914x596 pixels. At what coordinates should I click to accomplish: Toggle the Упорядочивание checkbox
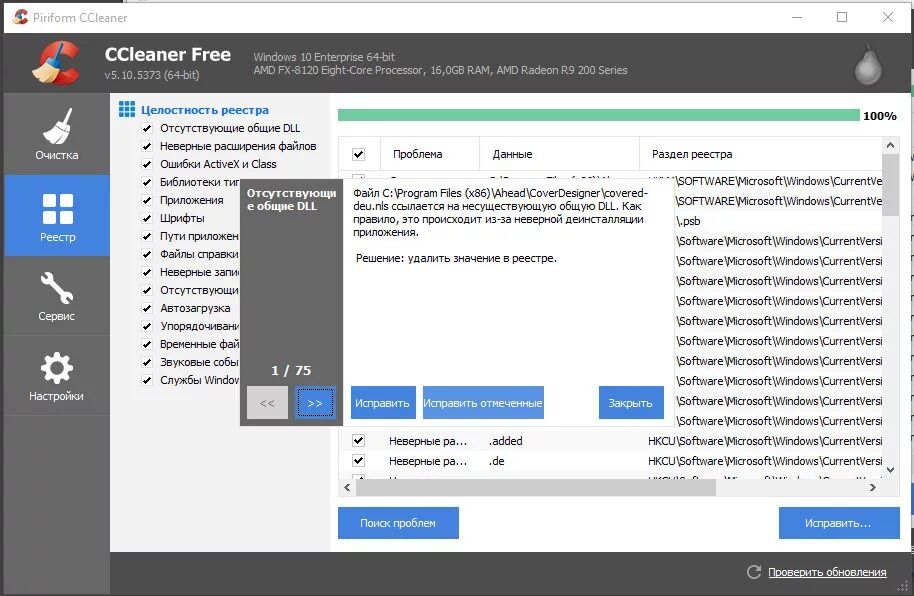pyautogui.click(x=147, y=326)
